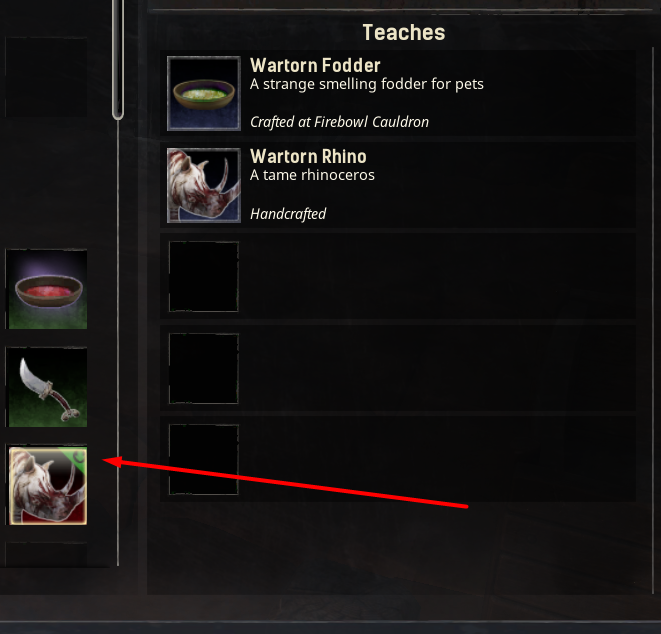Click the Teaches panel header
The height and width of the screenshot is (634, 661).
(404, 32)
